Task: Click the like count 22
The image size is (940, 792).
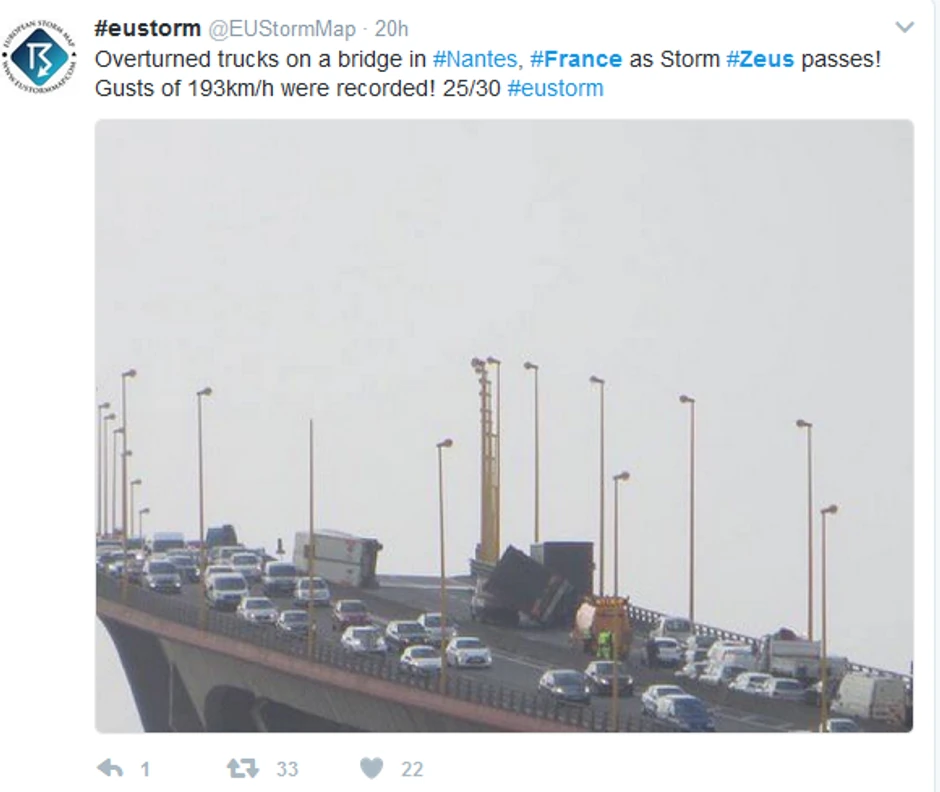Action: point(412,769)
